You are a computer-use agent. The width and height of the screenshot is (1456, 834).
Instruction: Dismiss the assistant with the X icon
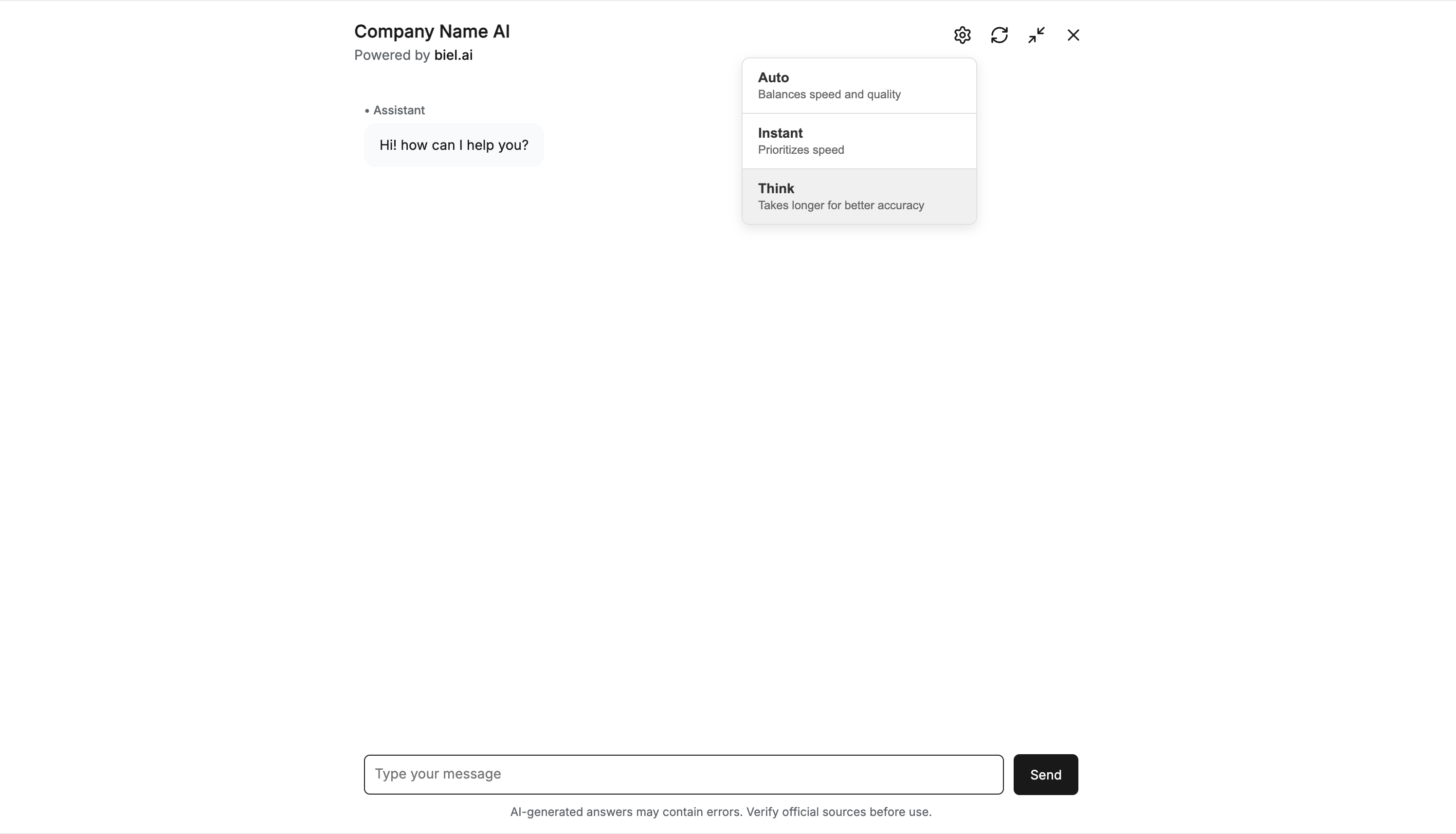[x=1073, y=35]
